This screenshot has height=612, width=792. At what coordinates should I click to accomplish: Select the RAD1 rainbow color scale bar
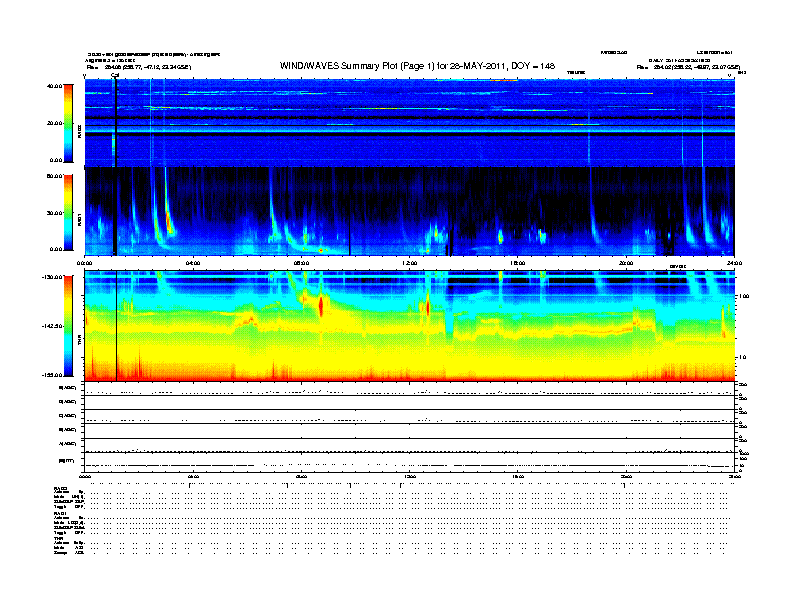pos(68,213)
